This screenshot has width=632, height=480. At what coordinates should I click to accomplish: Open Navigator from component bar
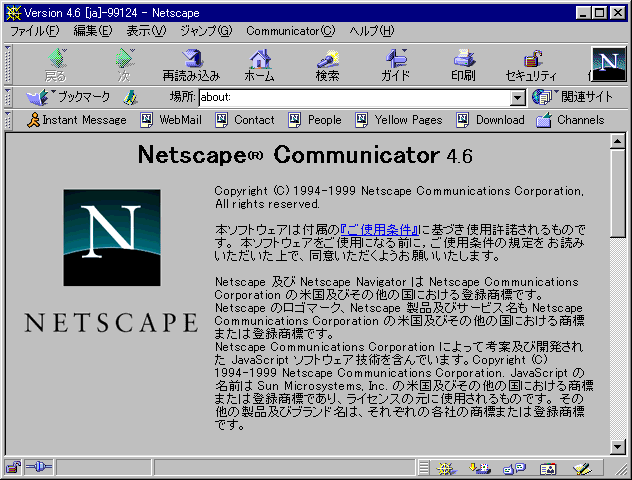(x=445, y=468)
